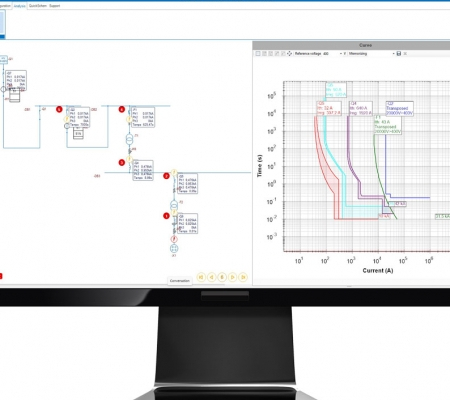Image resolution: width=450 pixels, height=400 pixels.
Task: Click the third icon in Curve toolbar
Action: (x=271, y=54)
